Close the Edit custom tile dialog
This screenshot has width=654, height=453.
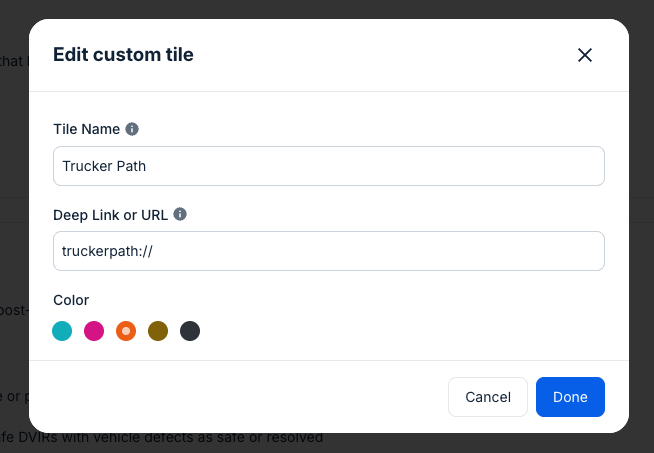coord(585,55)
